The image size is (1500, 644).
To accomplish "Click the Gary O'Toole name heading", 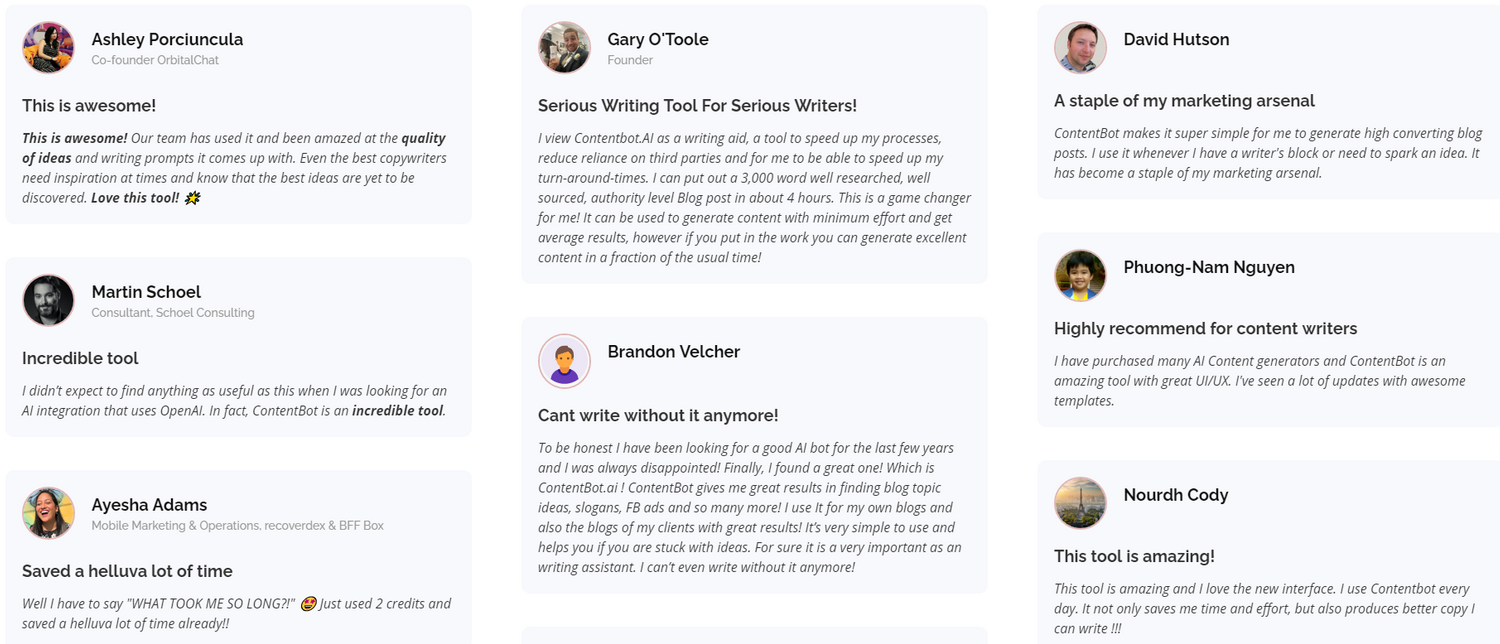I will click(658, 39).
